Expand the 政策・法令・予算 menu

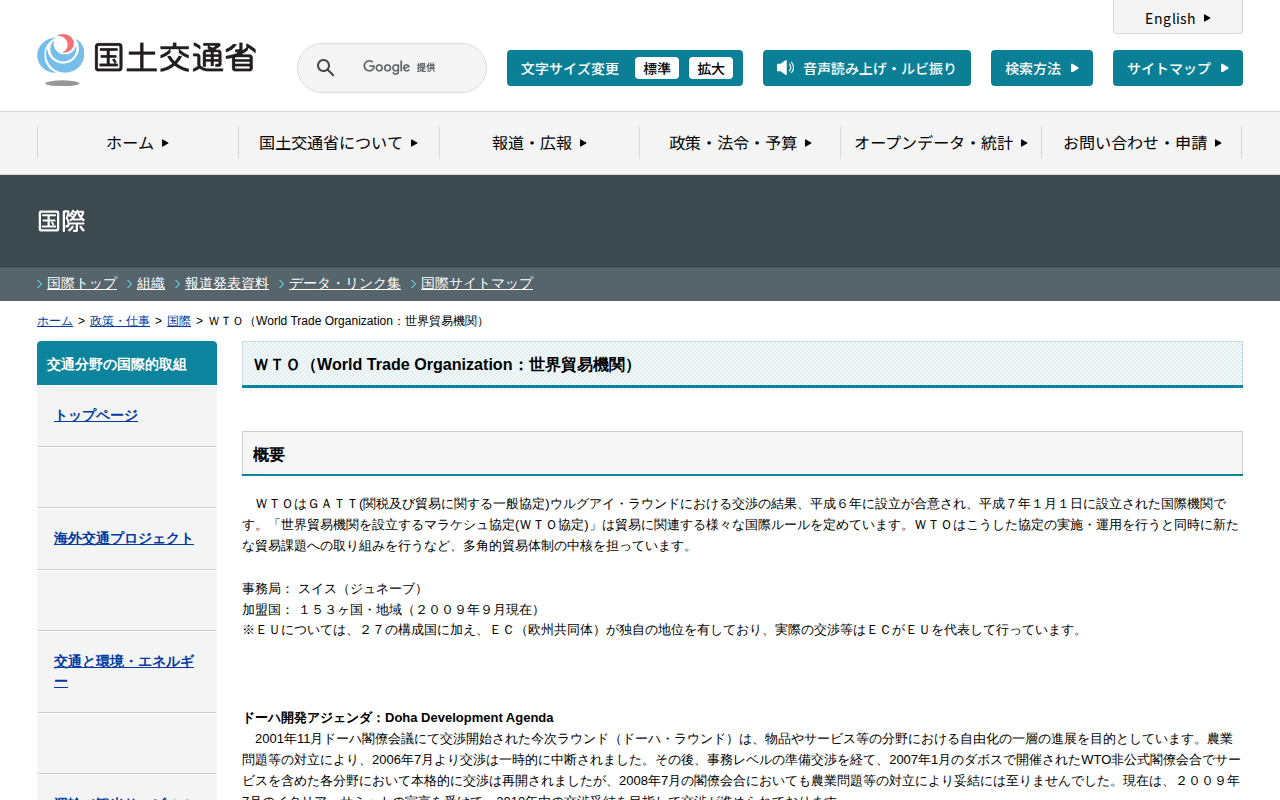tap(740, 143)
